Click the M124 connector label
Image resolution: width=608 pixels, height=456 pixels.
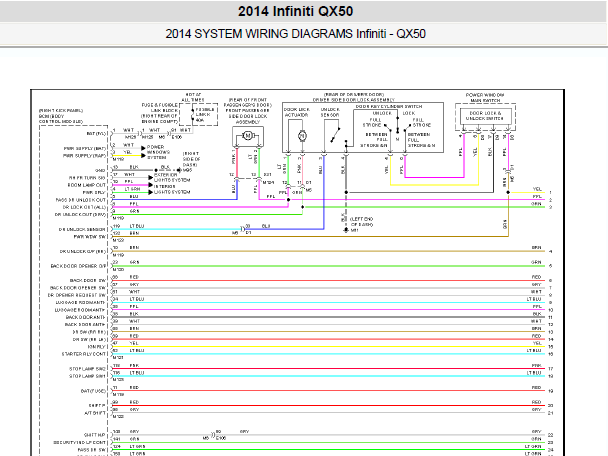pos(268,183)
